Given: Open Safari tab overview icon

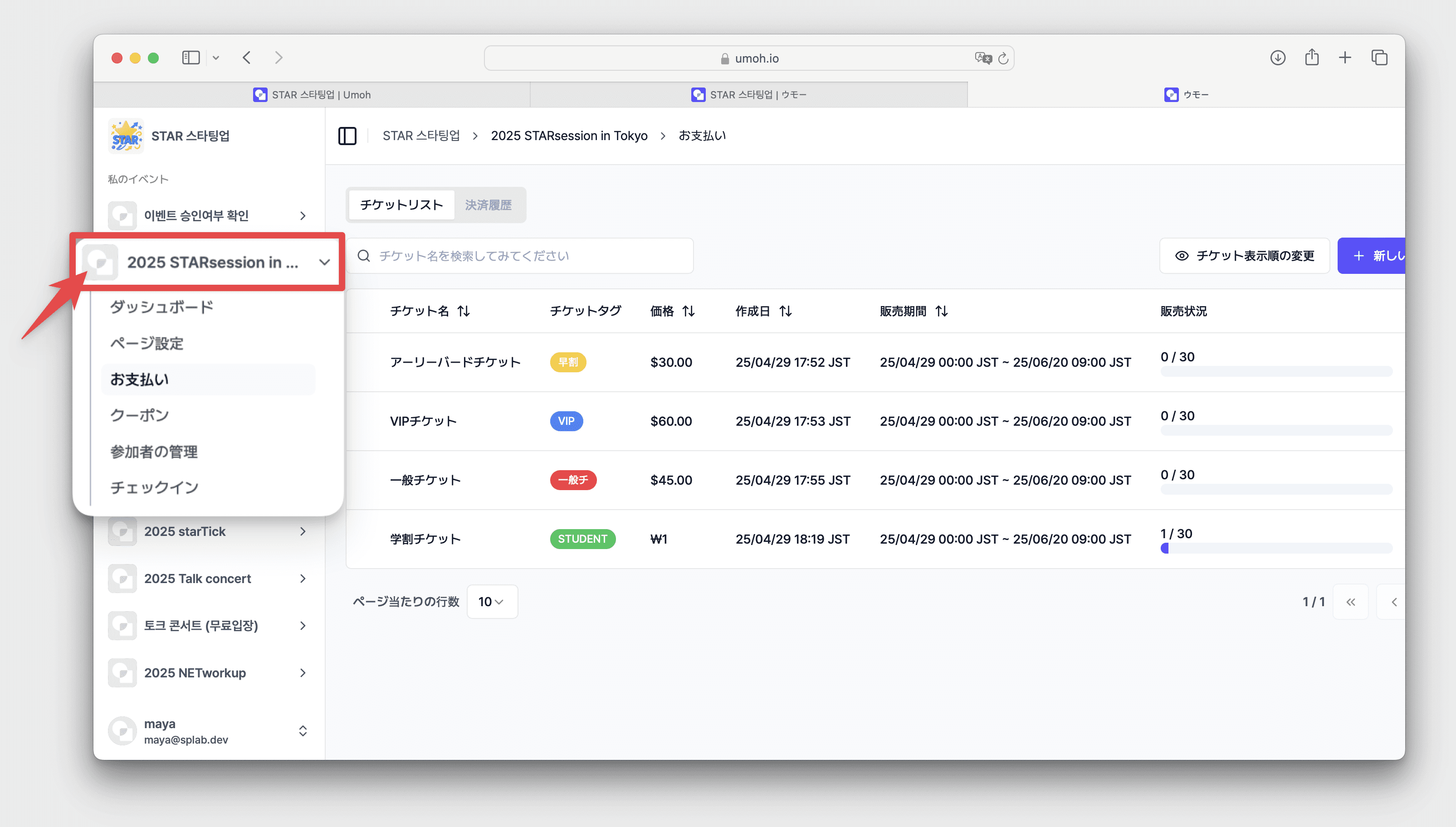Looking at the screenshot, I should pos(1379,58).
